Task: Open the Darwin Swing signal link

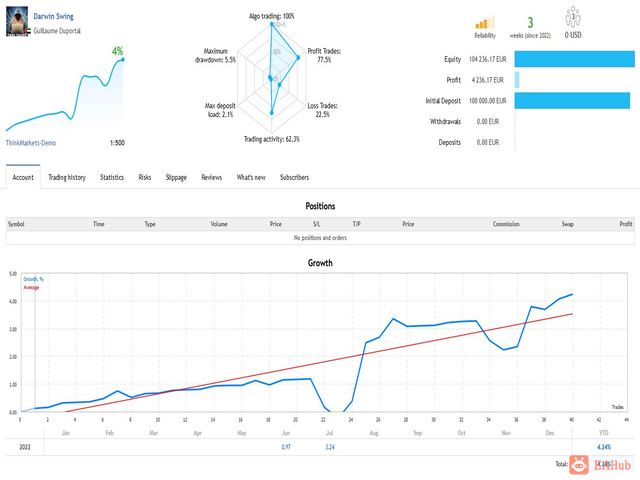Action: click(x=53, y=16)
